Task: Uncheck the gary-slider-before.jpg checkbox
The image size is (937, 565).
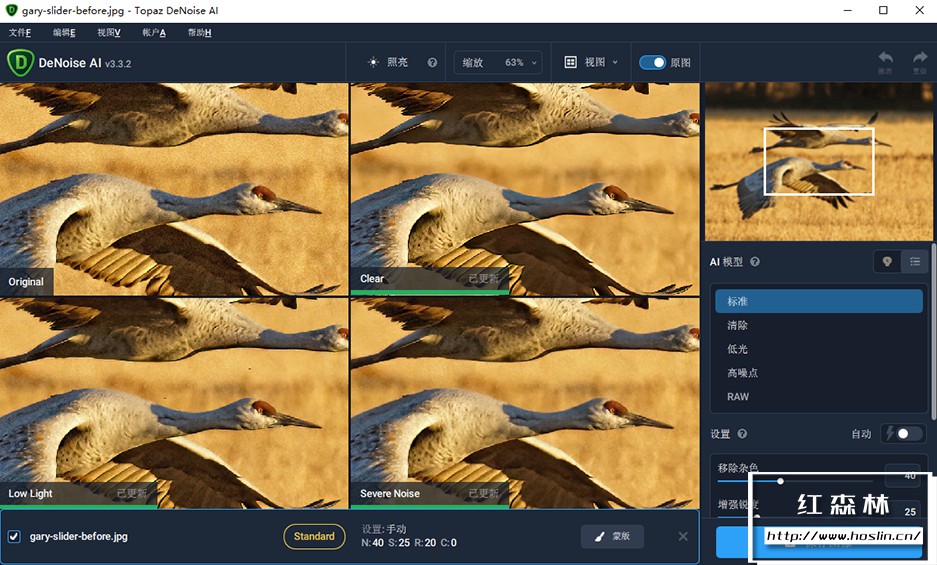Action: click(14, 536)
